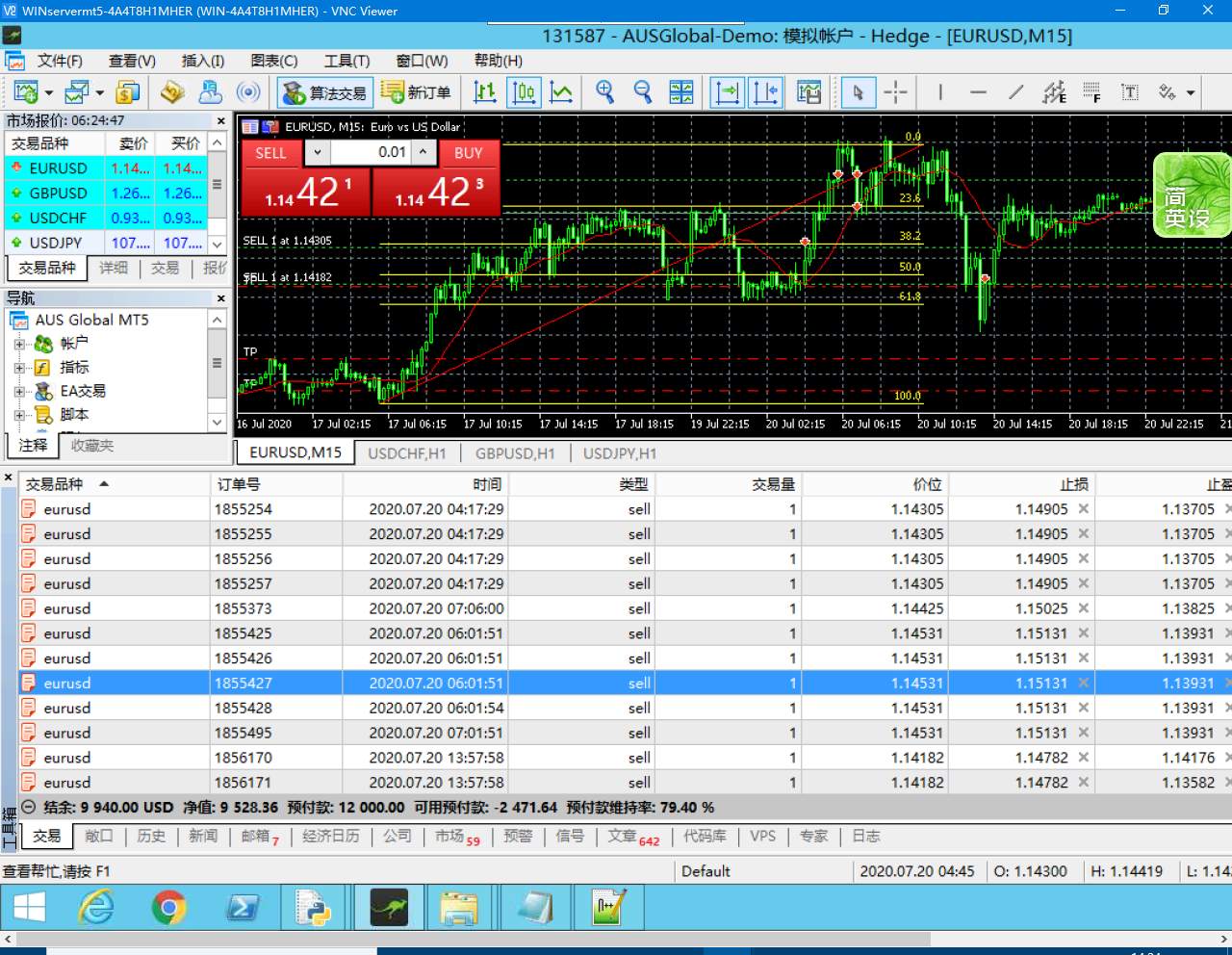Image resolution: width=1232 pixels, height=955 pixels.
Task: Open dropdown arrow beside new chart icon
Action: [49, 93]
